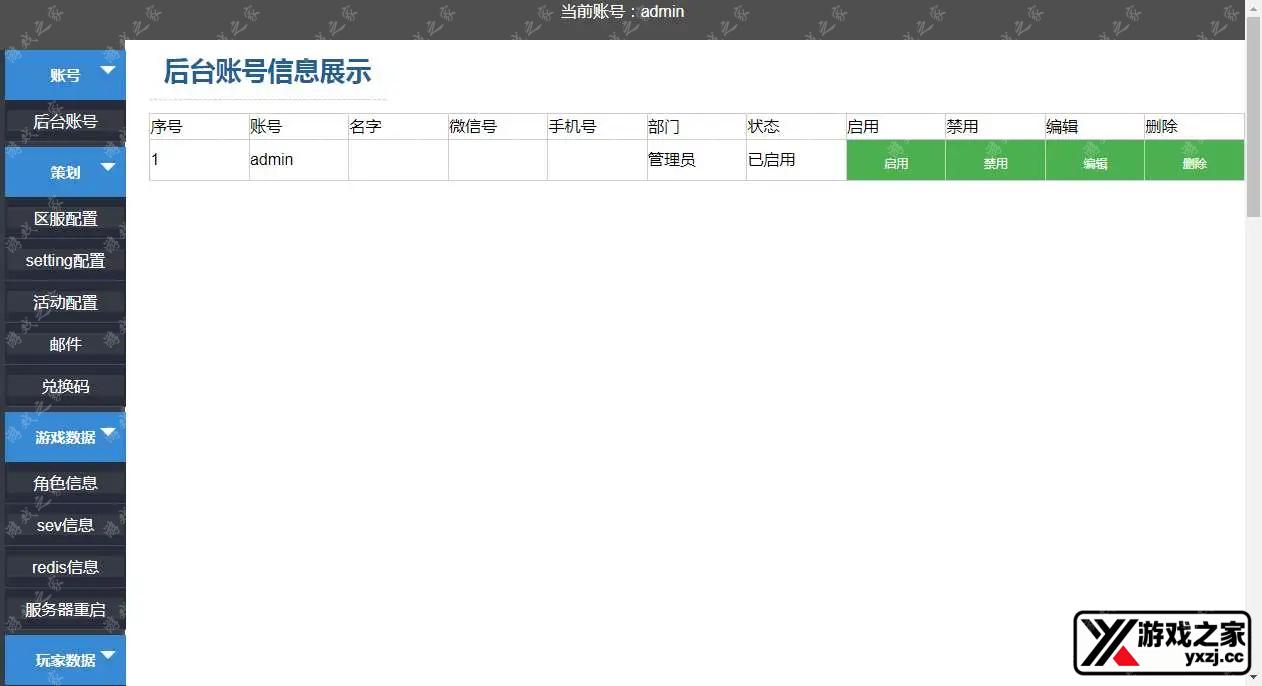Select redis信息 in the sidebar
The width and height of the screenshot is (1262, 686).
[66, 568]
